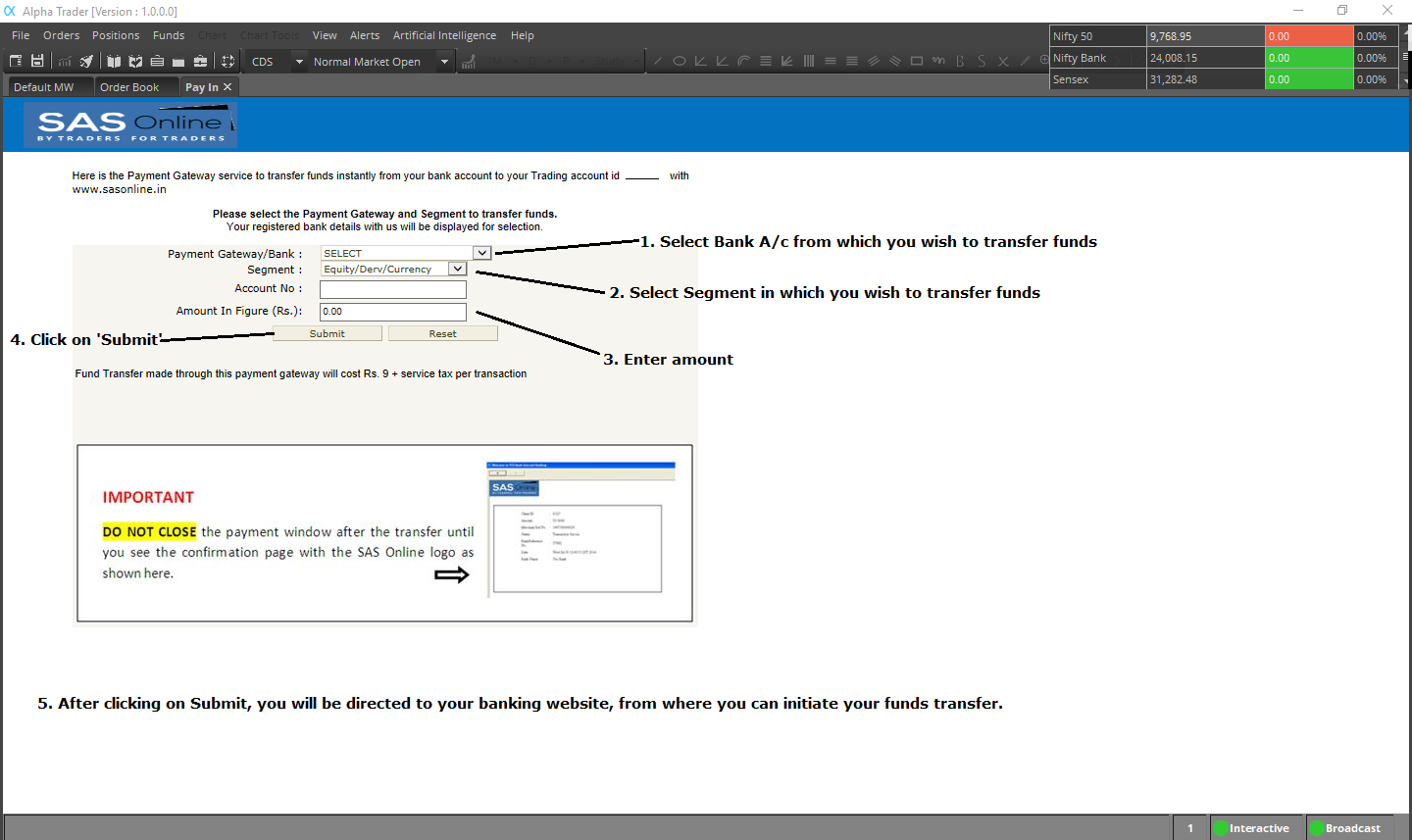Open the Orders menu
This screenshot has width=1412, height=840.
[62, 35]
